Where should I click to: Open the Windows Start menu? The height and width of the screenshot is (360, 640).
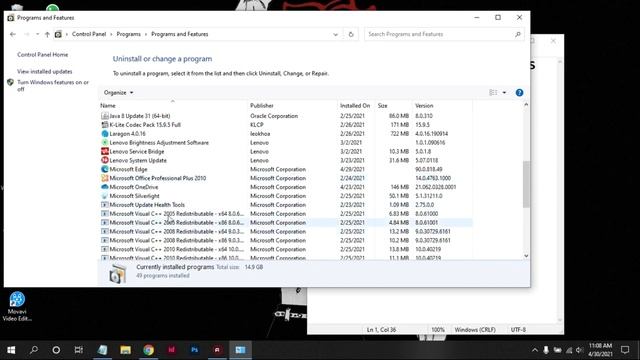click(11, 350)
